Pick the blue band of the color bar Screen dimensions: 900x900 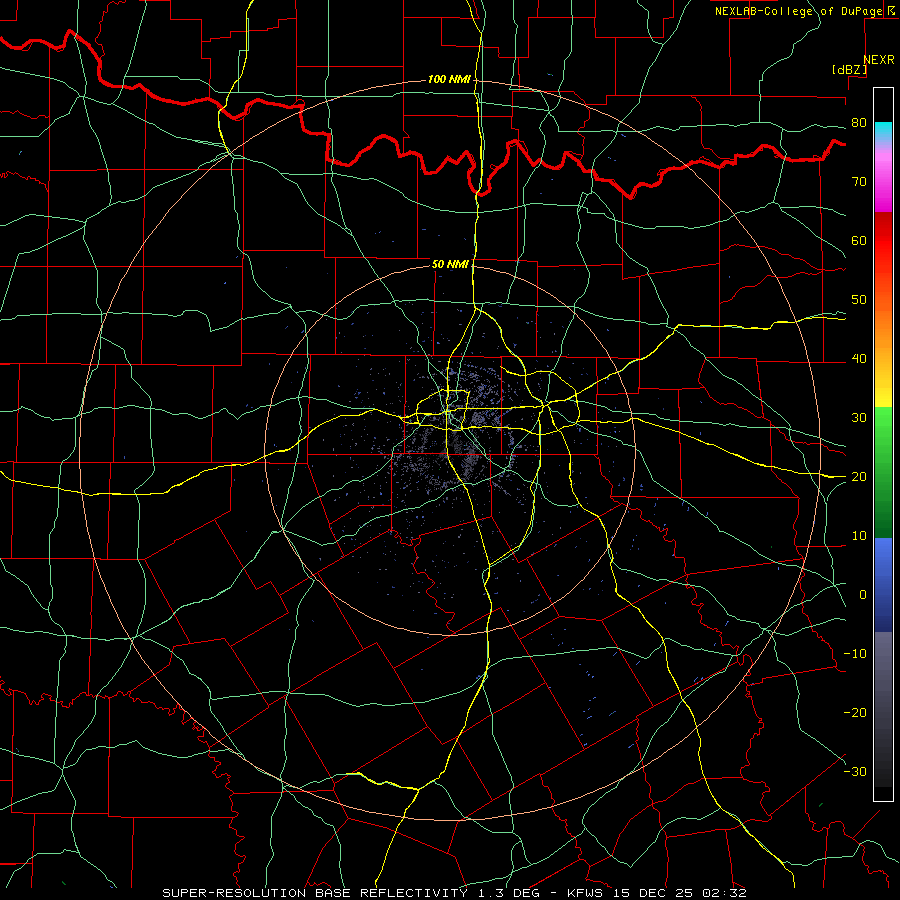pos(883,584)
